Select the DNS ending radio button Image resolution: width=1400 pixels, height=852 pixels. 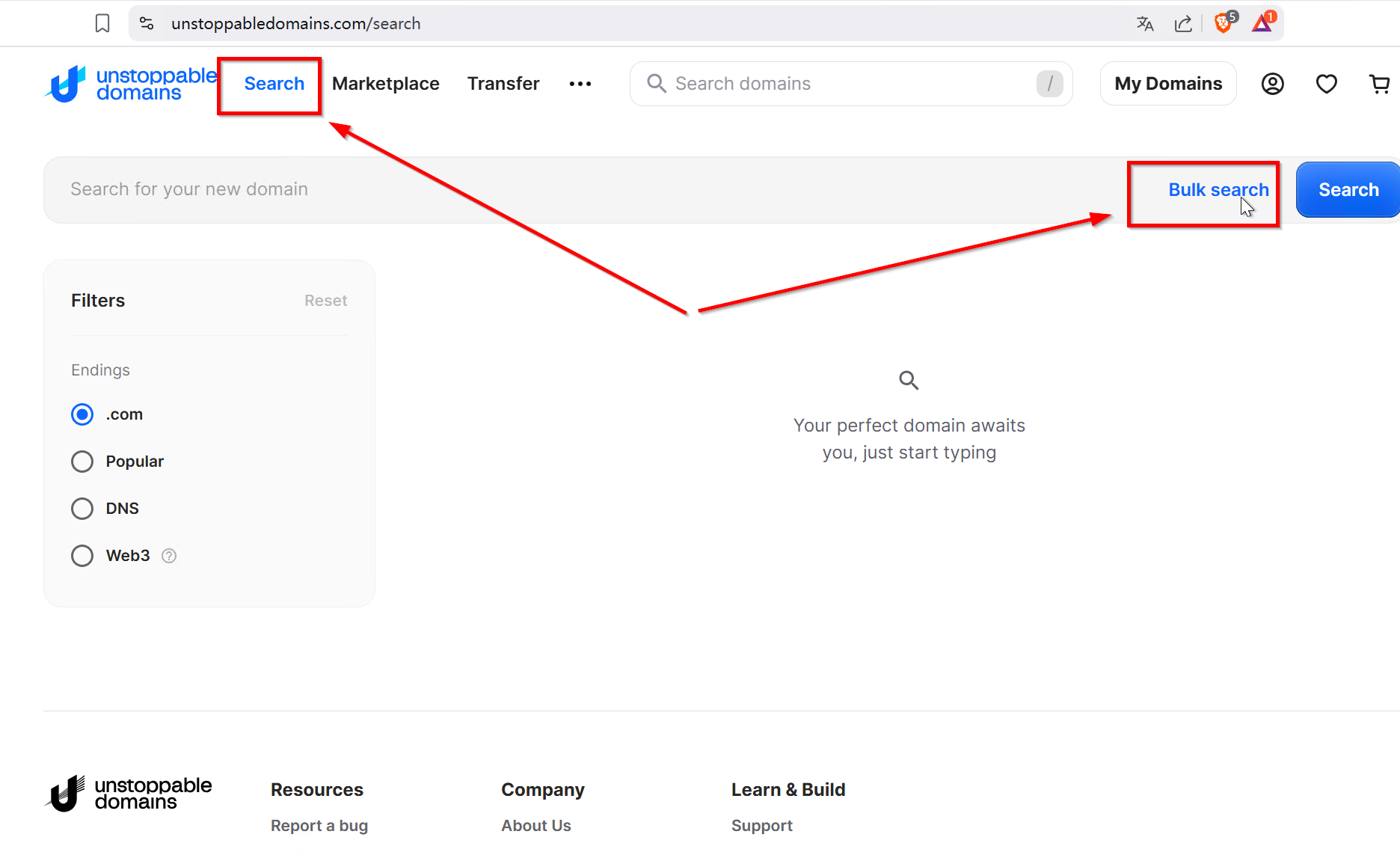click(x=82, y=509)
